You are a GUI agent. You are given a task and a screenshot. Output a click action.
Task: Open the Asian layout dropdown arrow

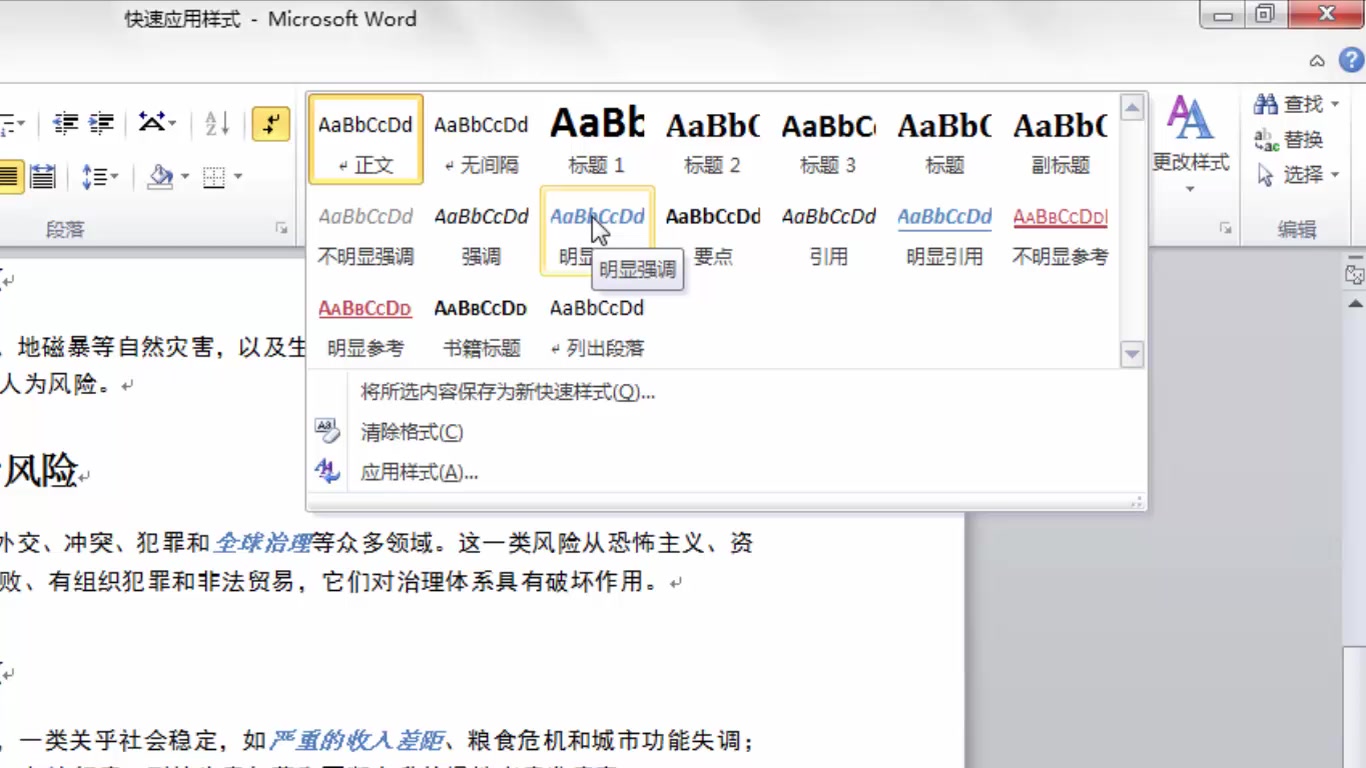tap(173, 123)
